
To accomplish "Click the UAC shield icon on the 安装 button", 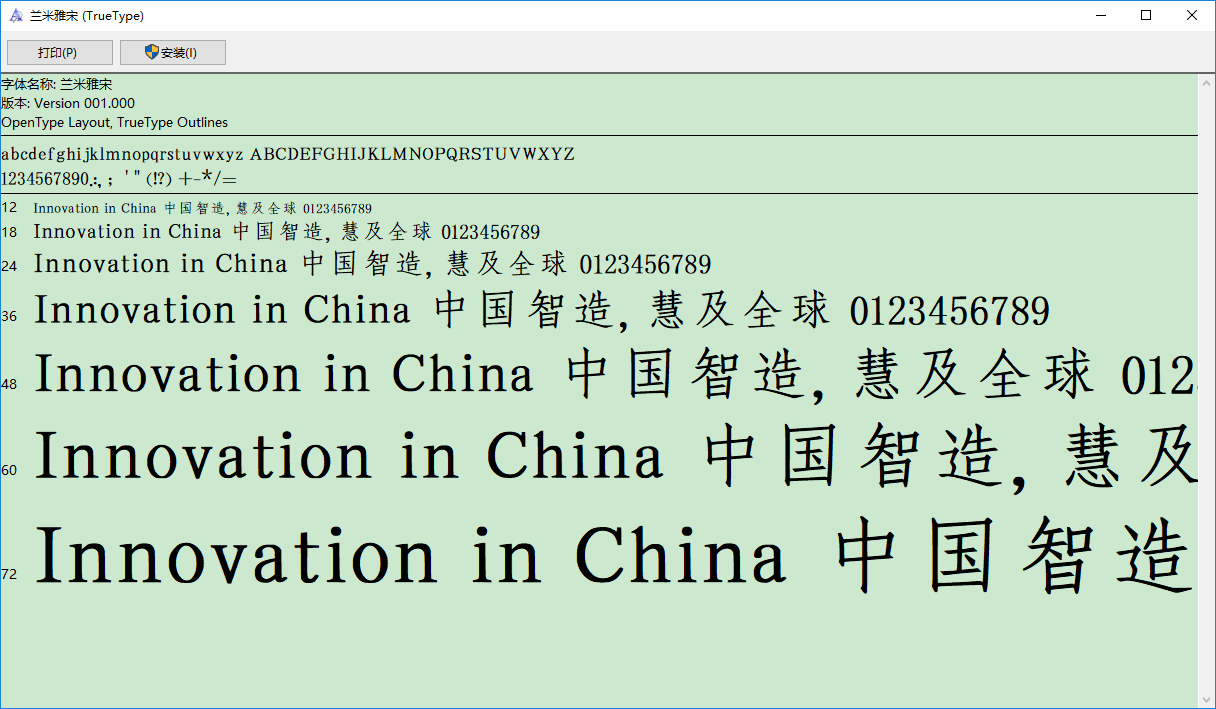I will [151, 51].
